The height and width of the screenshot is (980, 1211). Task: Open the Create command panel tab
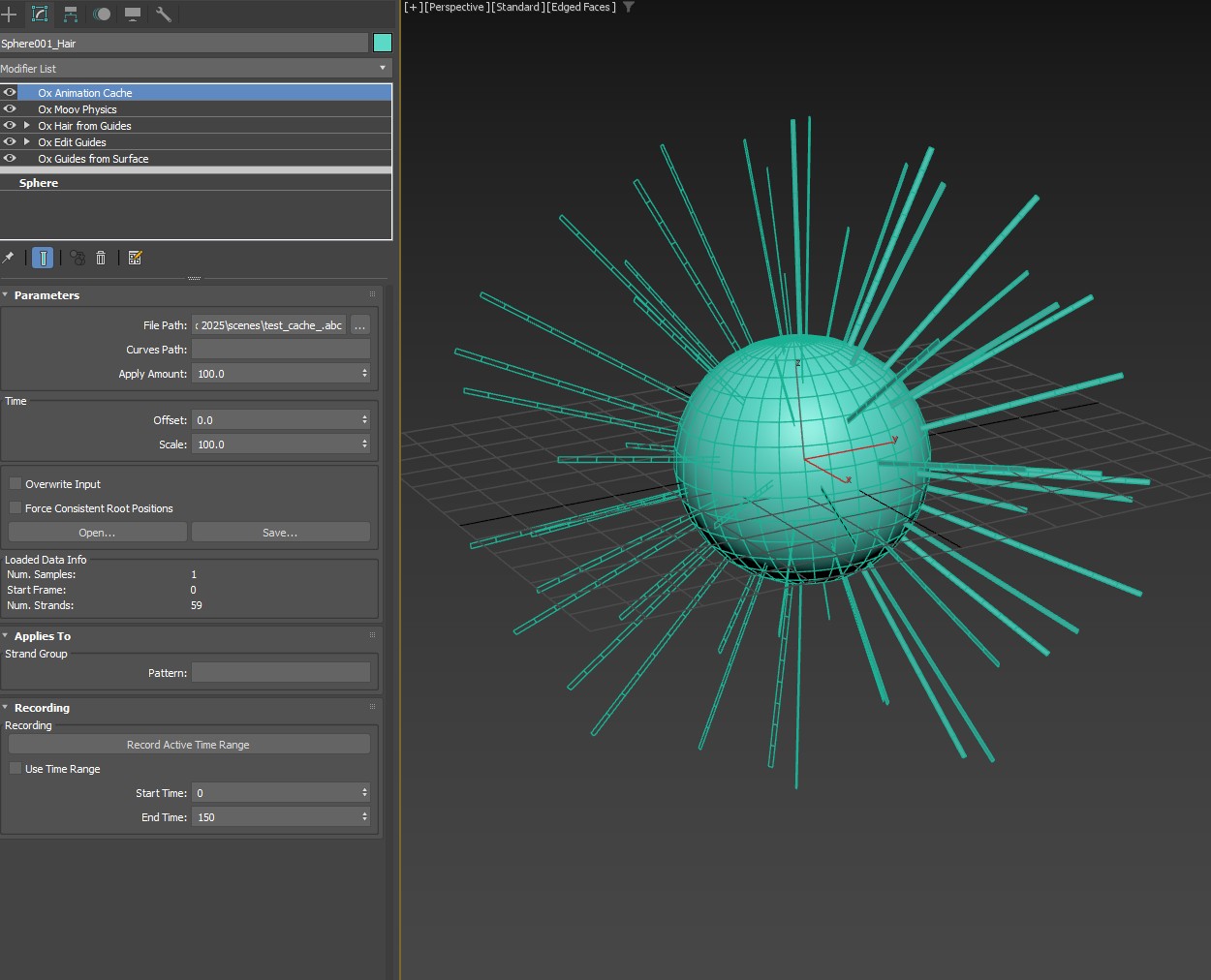click(9, 14)
